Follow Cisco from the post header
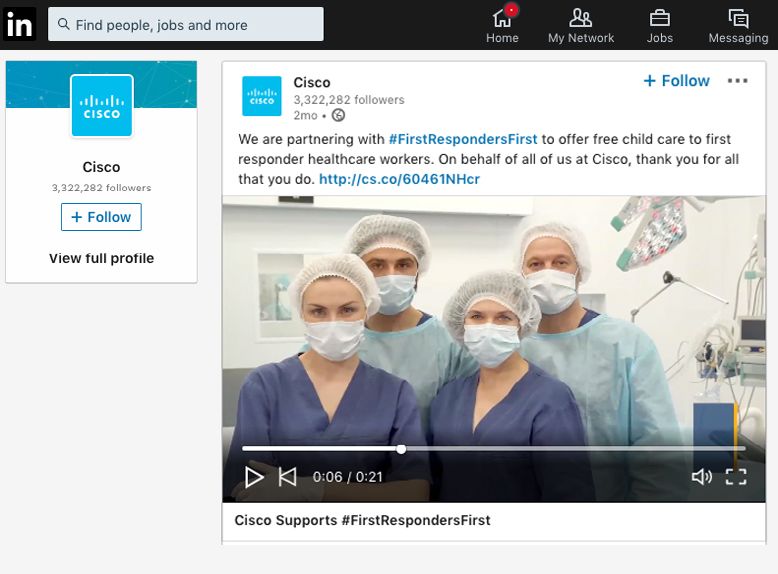The height and width of the screenshot is (574, 778). tap(676, 81)
